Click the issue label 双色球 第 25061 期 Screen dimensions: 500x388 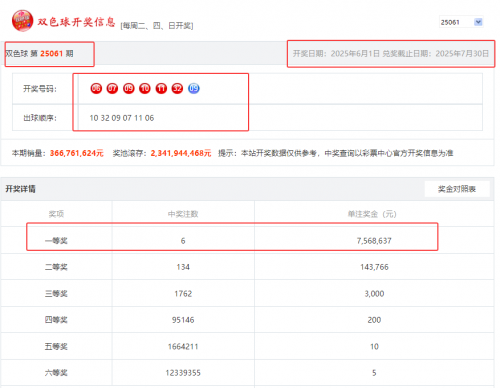pos(39,54)
